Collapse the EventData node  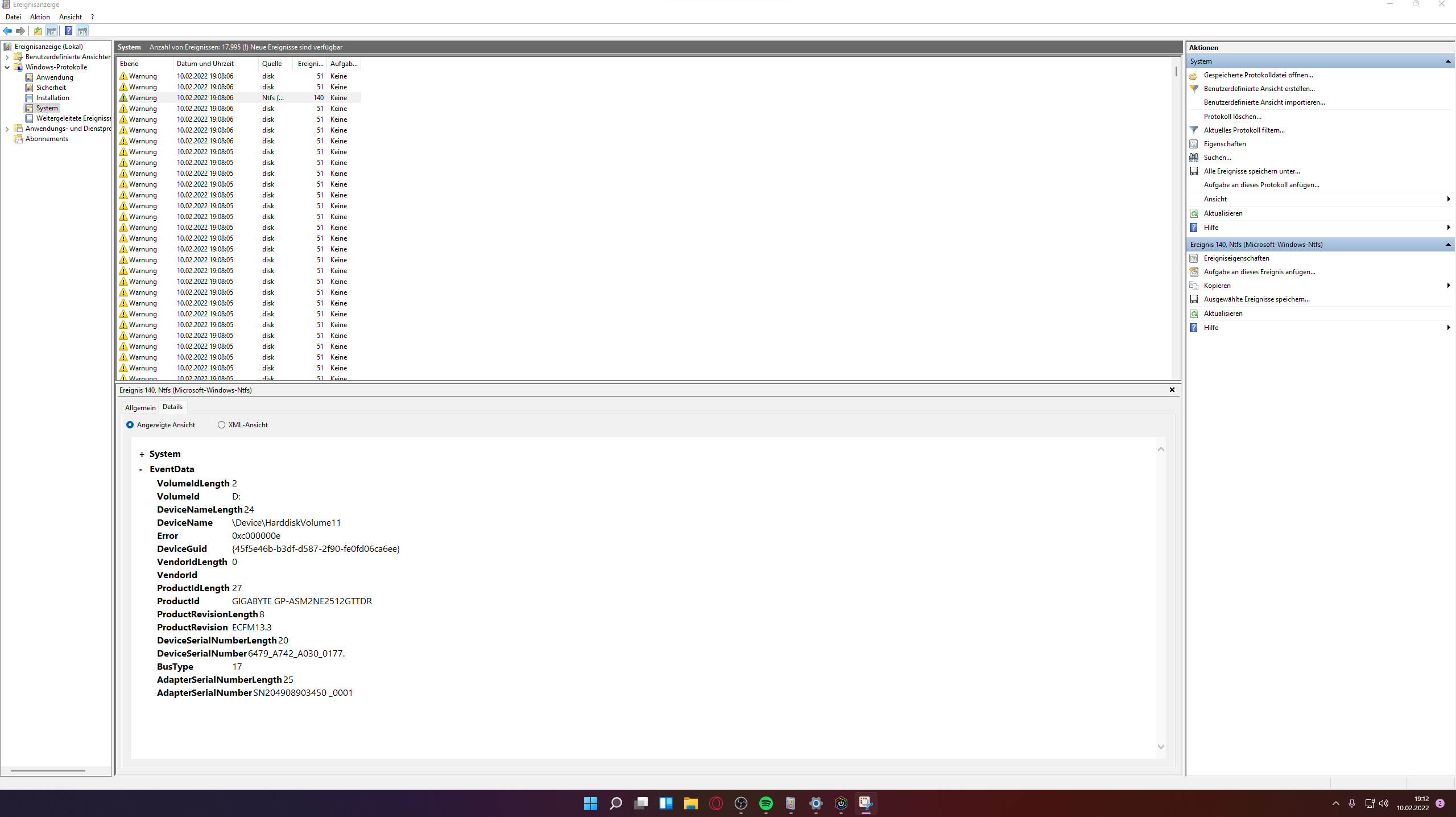click(140, 469)
